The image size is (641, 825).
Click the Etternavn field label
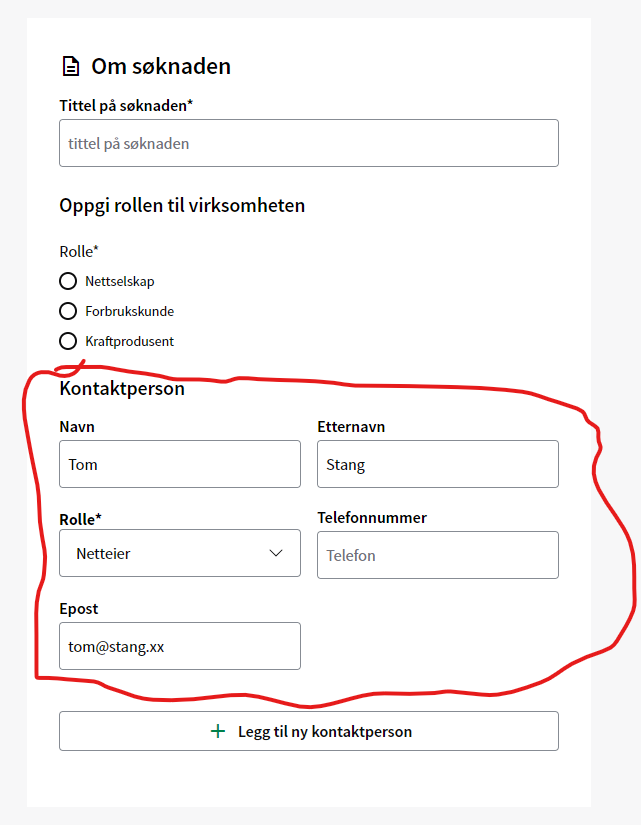coord(351,427)
